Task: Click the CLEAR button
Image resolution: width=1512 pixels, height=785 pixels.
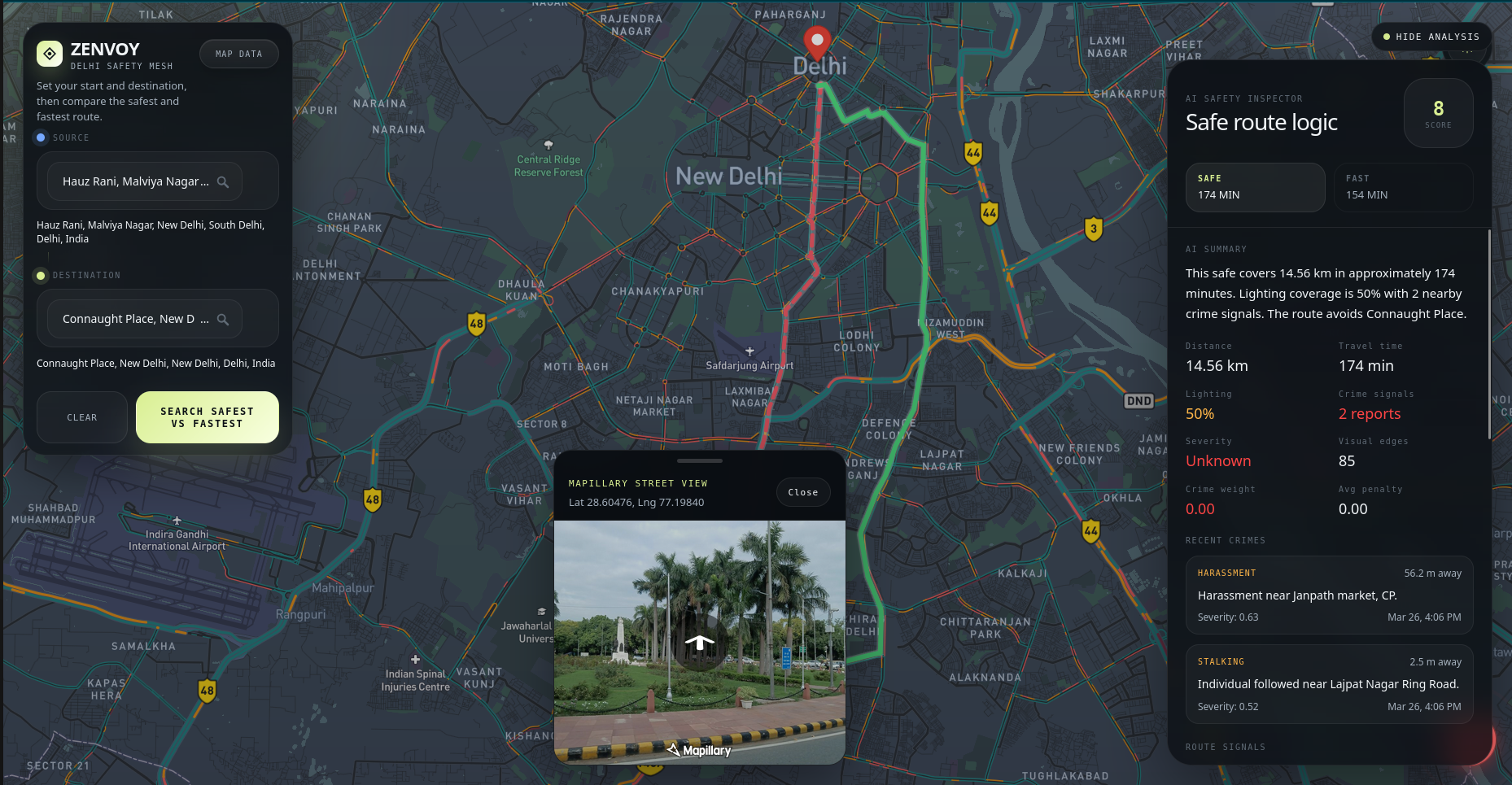Action: (x=82, y=417)
